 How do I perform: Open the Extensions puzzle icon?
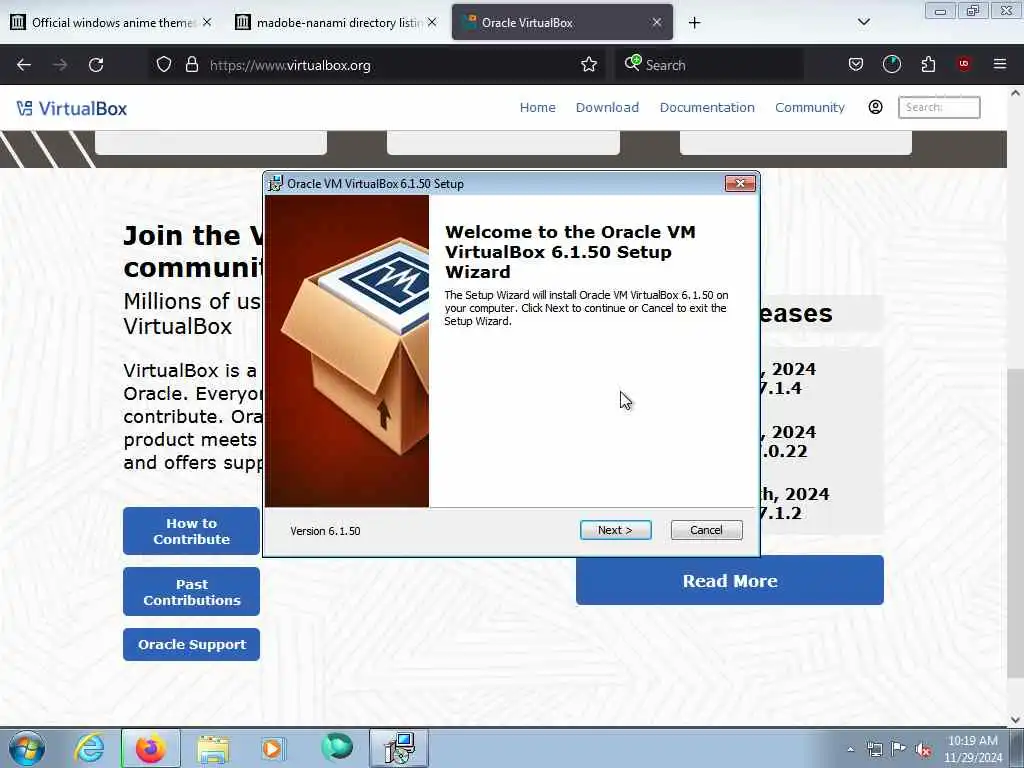click(x=928, y=64)
